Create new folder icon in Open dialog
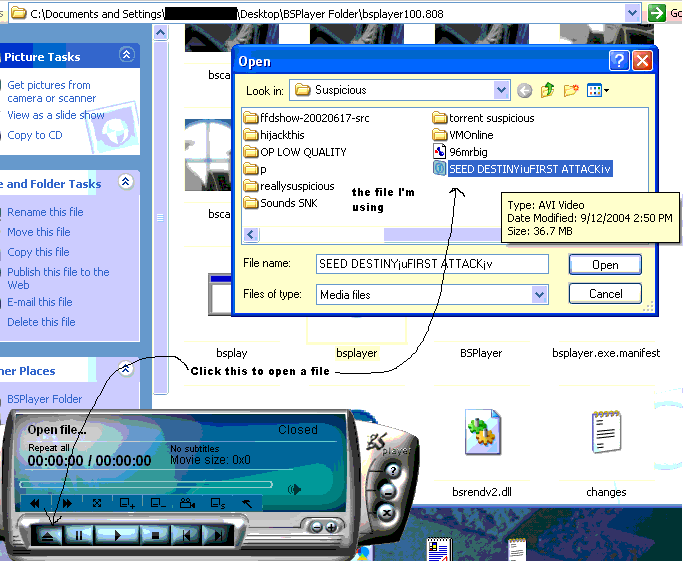 point(571,90)
